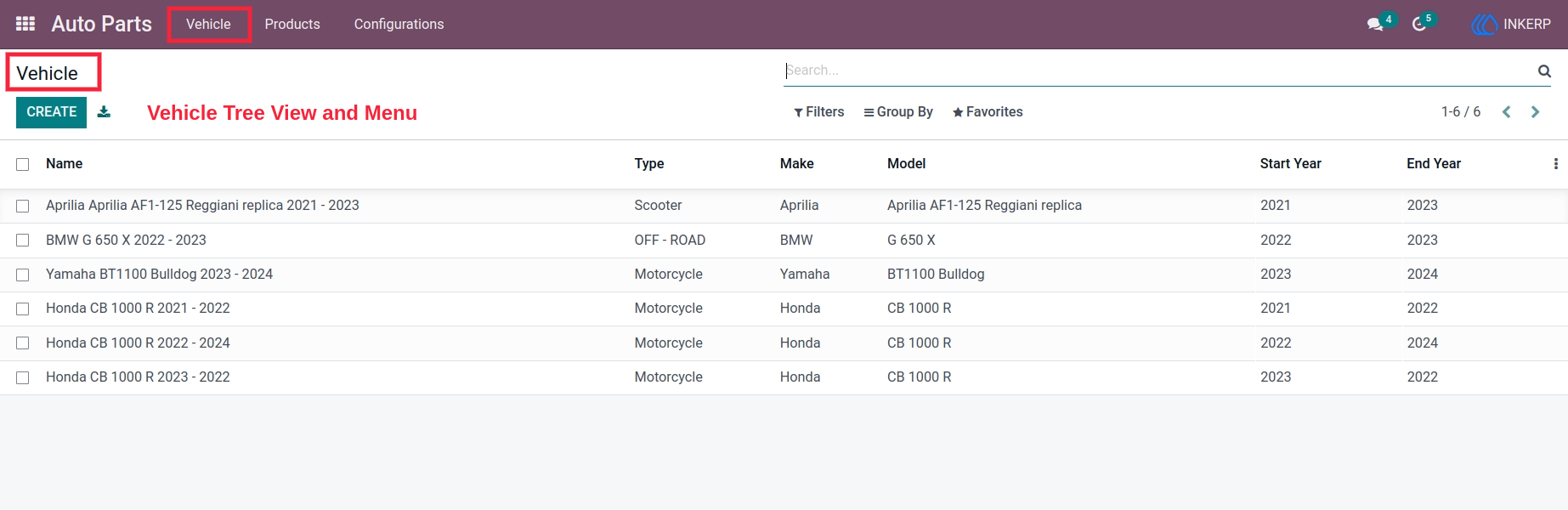Check the Aprilia AF1-125 Reggiani replica row
Viewport: 1568px width, 510px height.
pyautogui.click(x=23, y=206)
